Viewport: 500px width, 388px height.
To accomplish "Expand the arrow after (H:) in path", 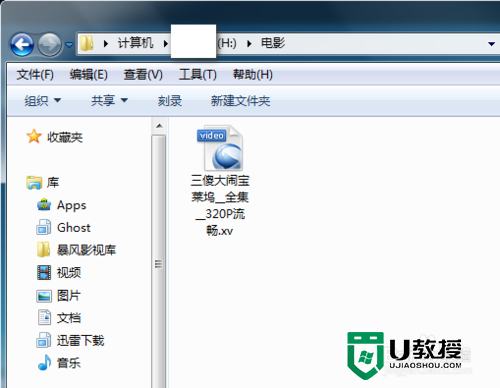I will point(249,43).
